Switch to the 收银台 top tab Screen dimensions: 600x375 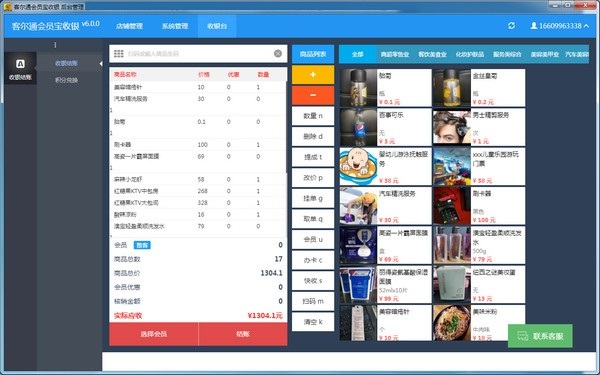point(217,26)
